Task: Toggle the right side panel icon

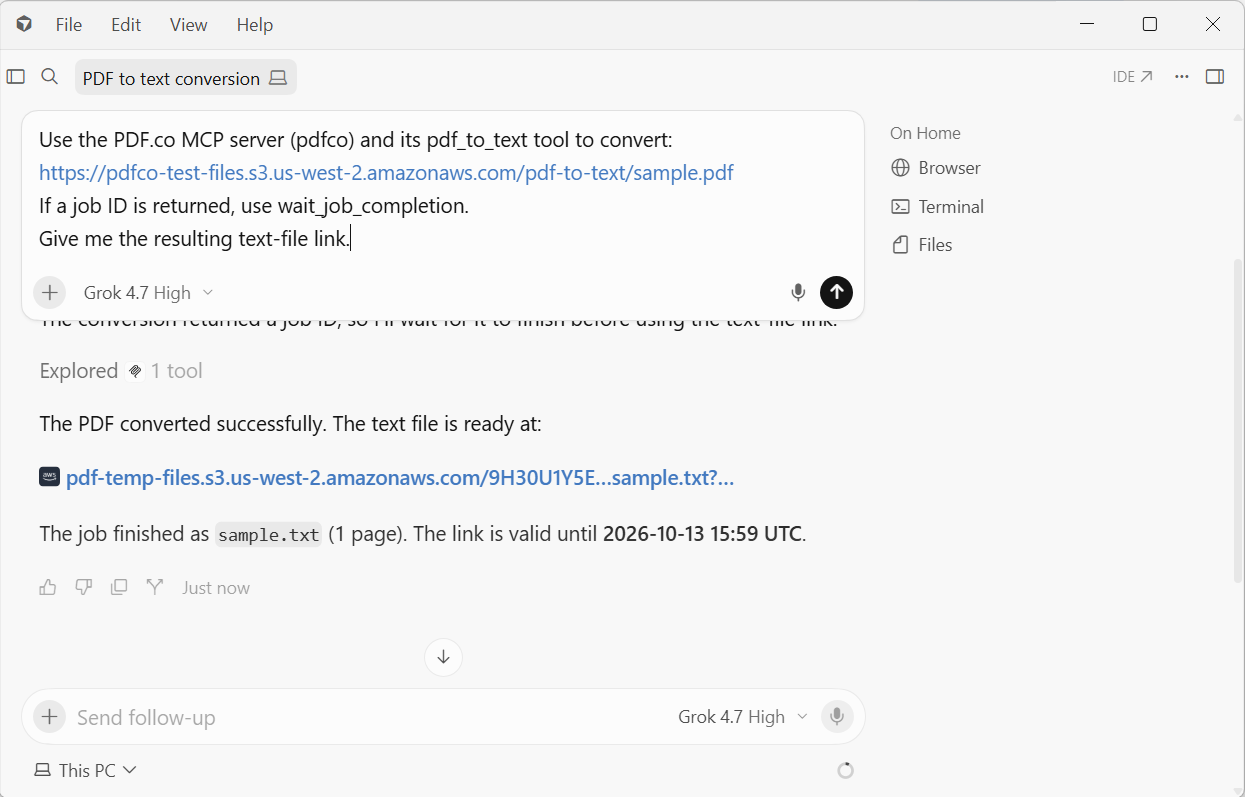Action: [1215, 76]
